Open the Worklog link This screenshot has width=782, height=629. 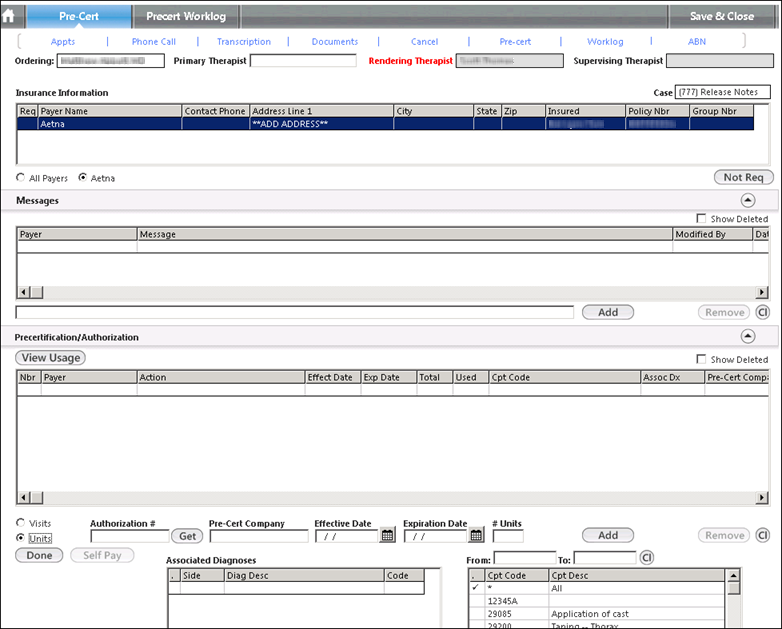(x=605, y=42)
